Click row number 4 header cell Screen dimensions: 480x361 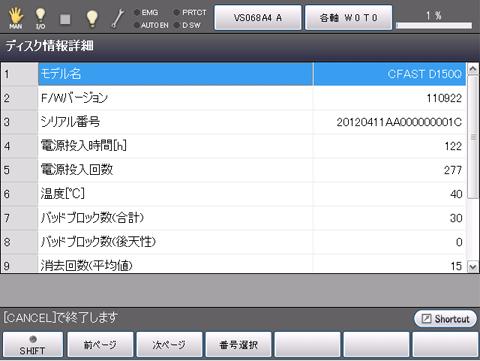[20, 146]
